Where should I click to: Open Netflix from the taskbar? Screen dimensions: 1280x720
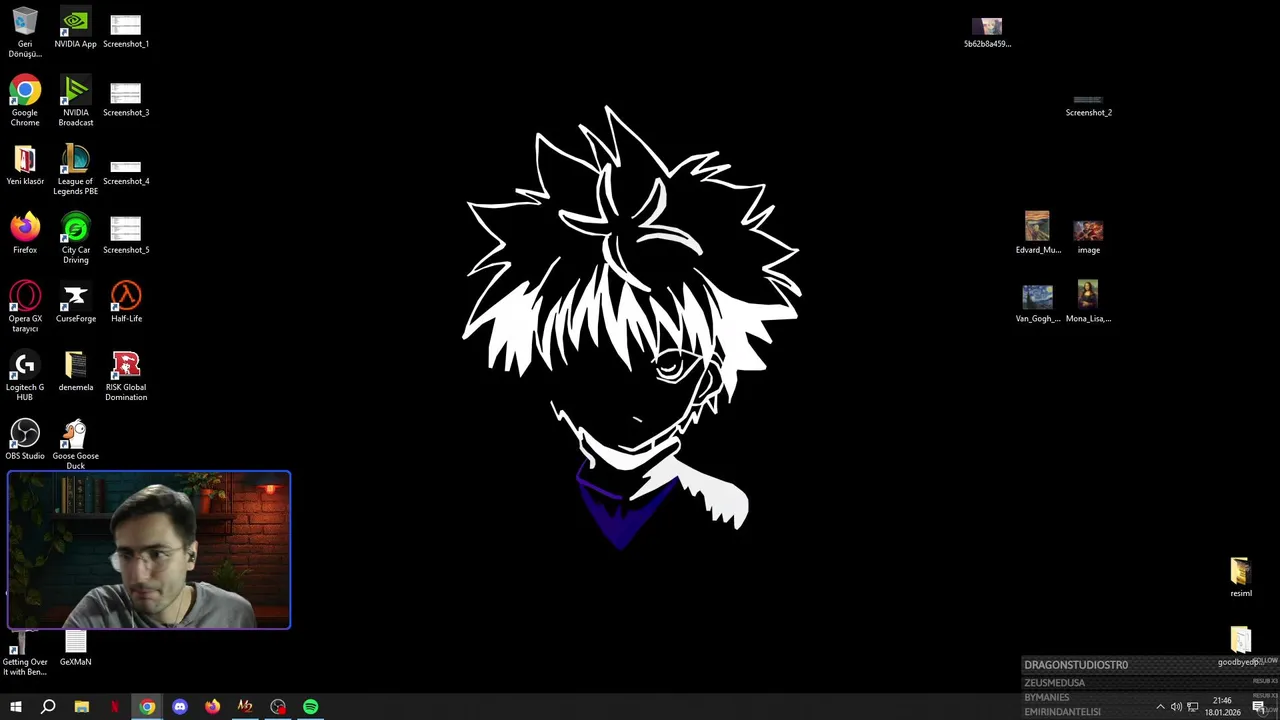coord(114,707)
